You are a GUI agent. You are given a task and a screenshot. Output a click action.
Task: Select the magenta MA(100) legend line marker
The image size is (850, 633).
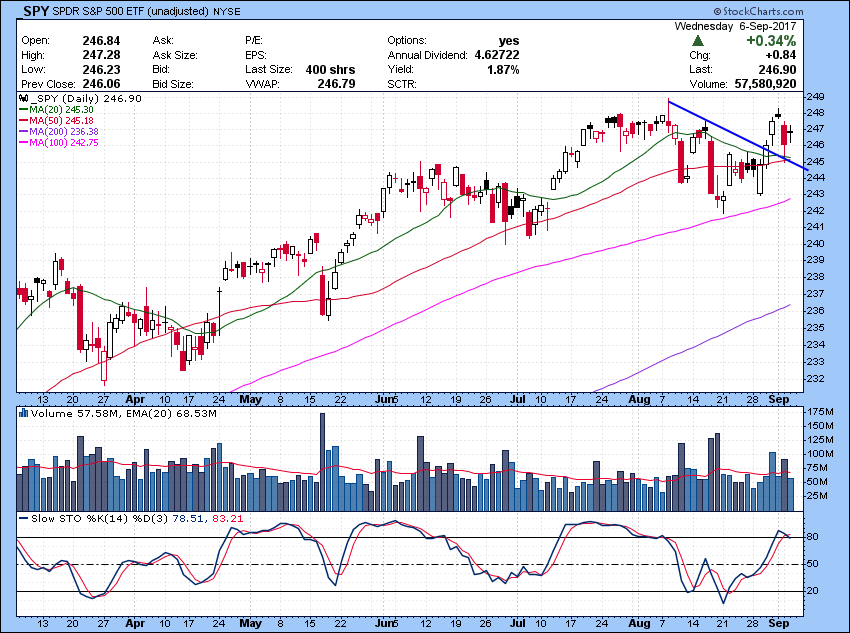23,143
